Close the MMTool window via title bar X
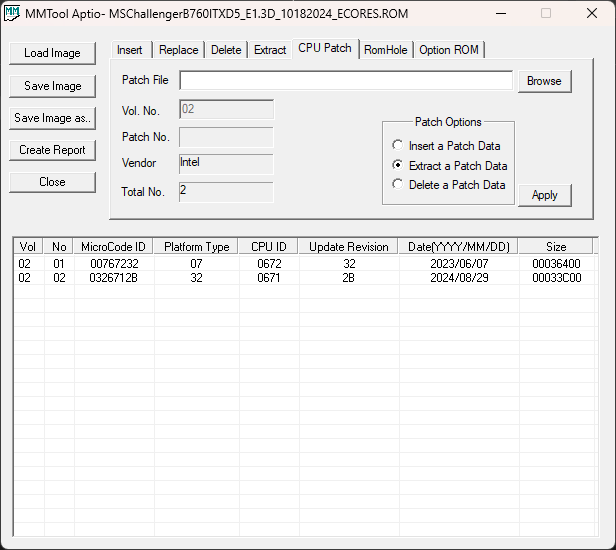The image size is (616, 550). coord(592,13)
